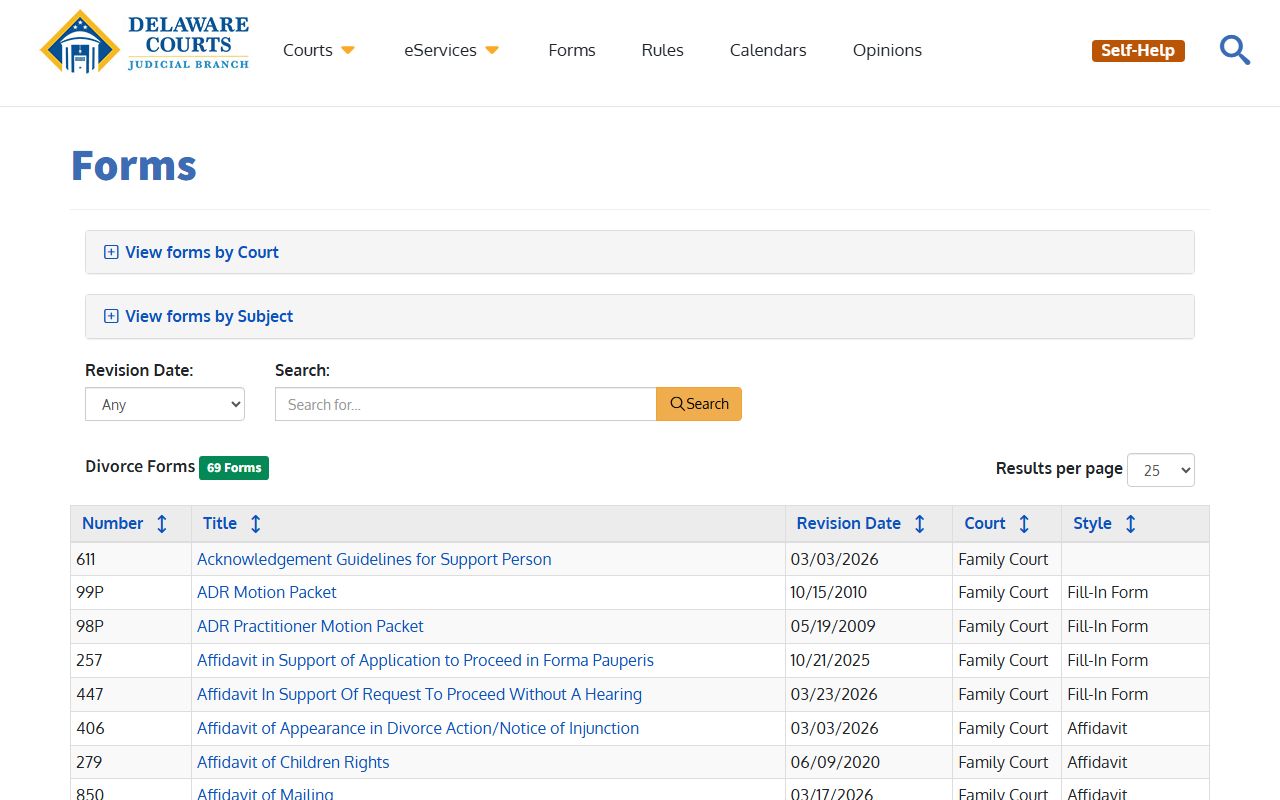Sort by Court column arrows icon
The width and height of the screenshot is (1280, 800).
(1024, 523)
